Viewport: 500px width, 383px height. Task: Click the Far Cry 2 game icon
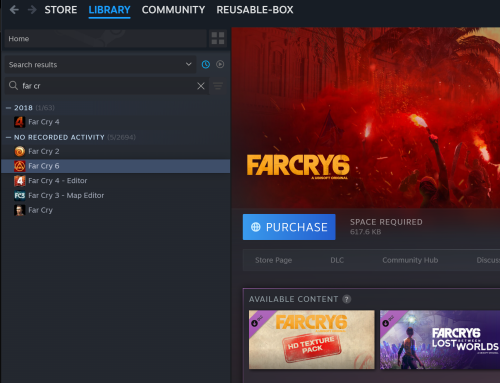coord(19,151)
